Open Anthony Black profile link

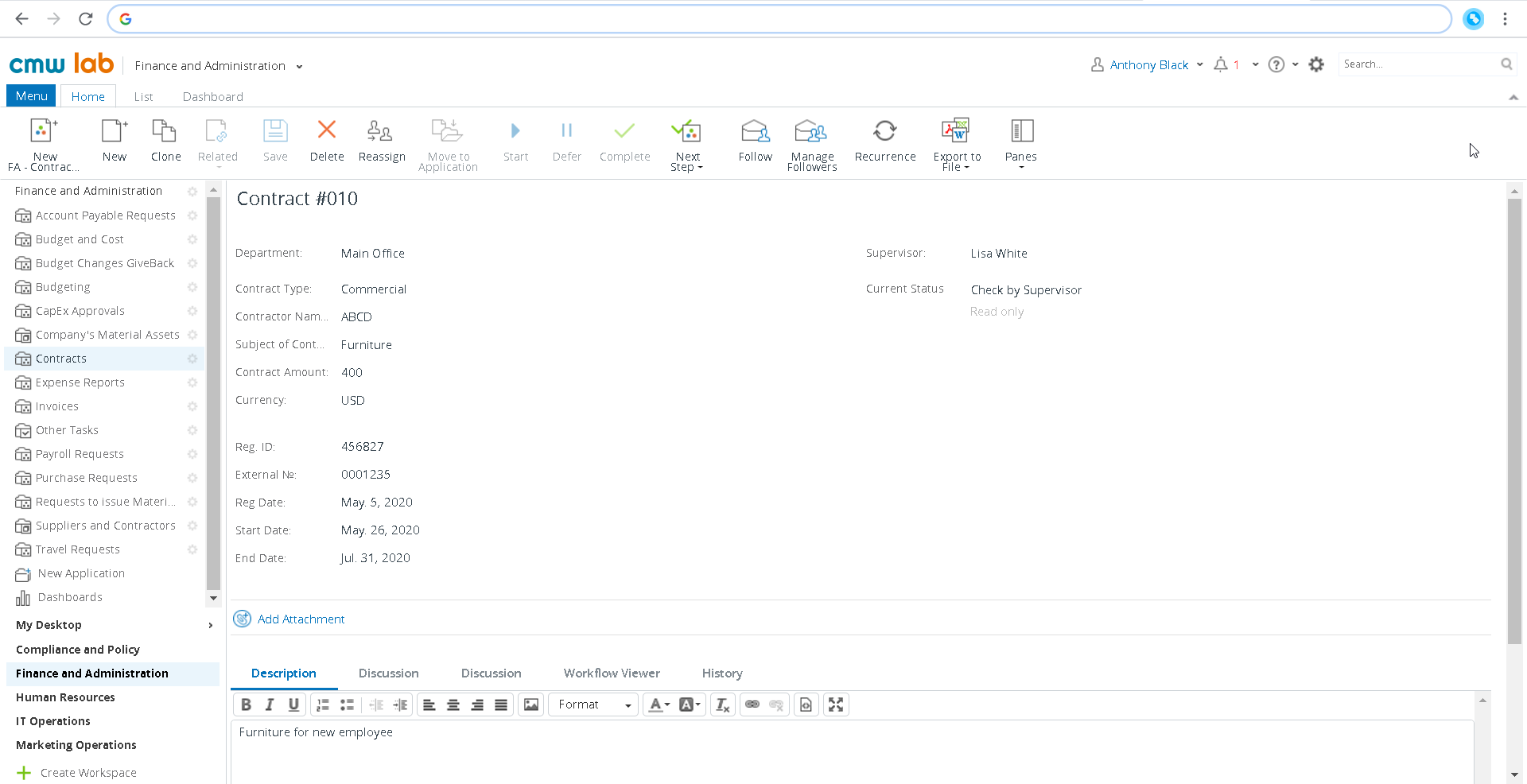(1148, 65)
